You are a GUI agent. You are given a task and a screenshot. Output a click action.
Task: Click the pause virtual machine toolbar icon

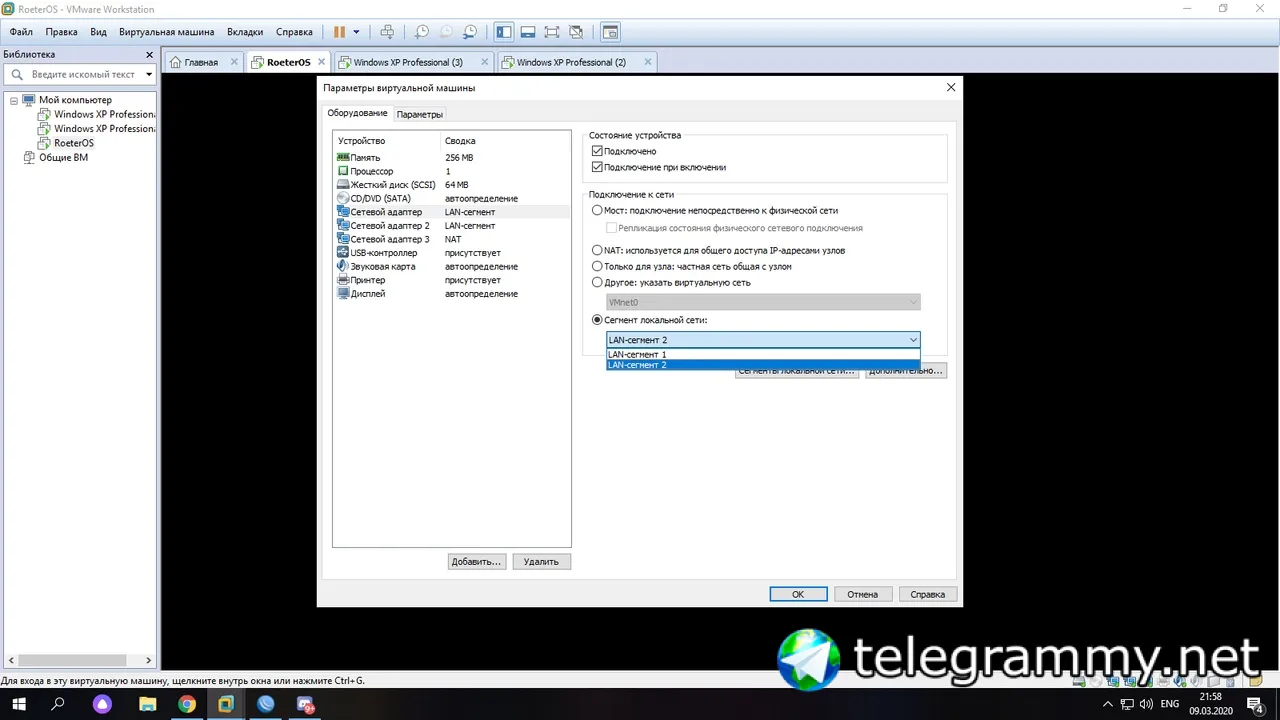[339, 32]
